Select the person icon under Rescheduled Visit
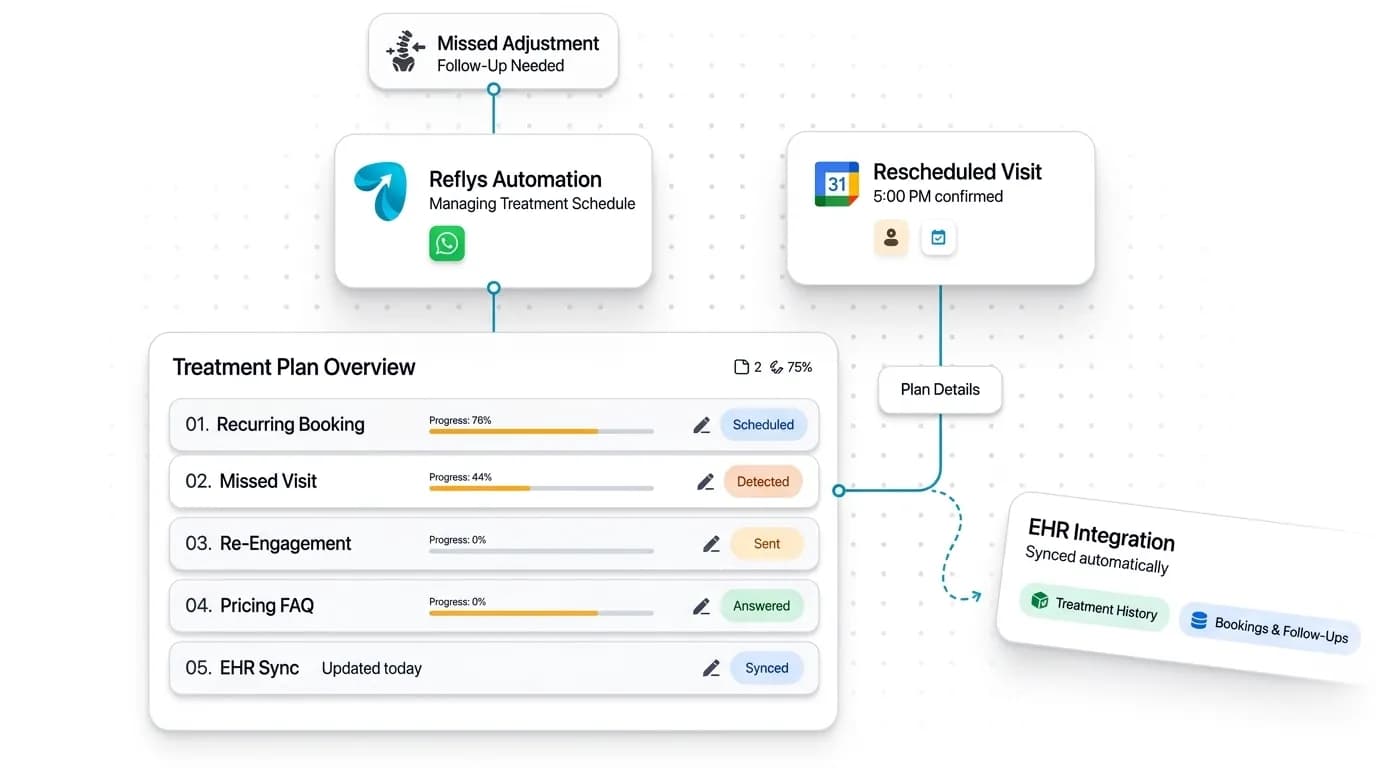Image resolution: width=1376 pixels, height=768 pixels. coord(891,238)
